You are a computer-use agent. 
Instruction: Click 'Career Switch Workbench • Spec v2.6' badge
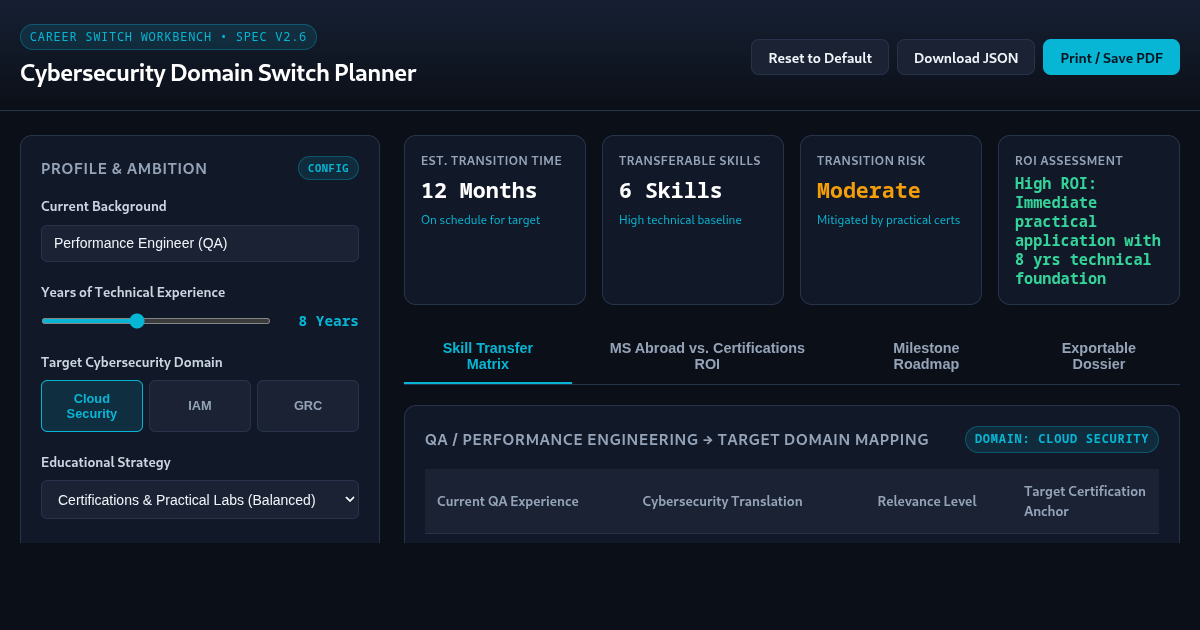pyautogui.click(x=168, y=37)
